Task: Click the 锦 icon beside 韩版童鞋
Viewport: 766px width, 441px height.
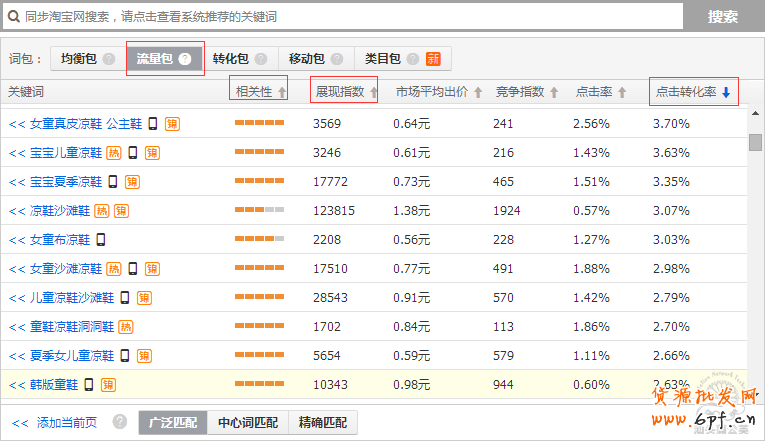Action: 108,385
